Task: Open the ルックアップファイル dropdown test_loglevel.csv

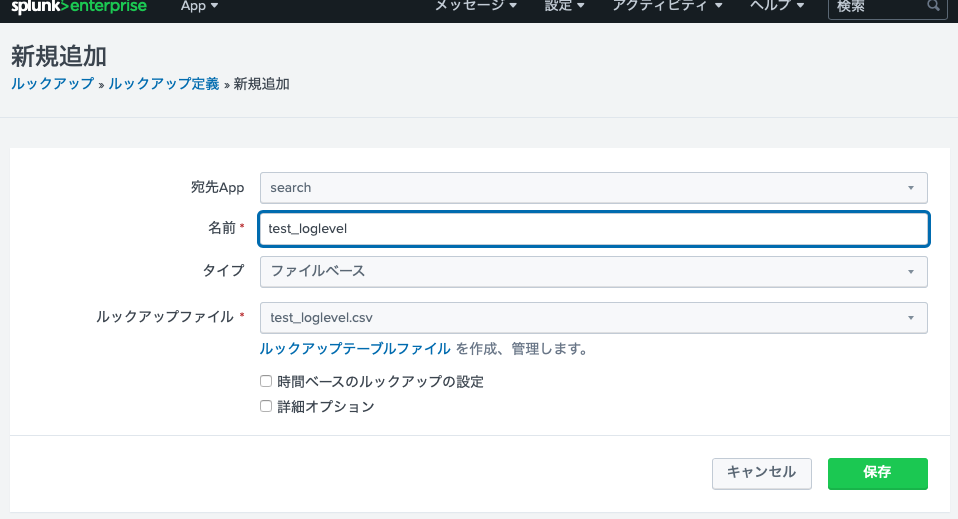Action: (594, 318)
